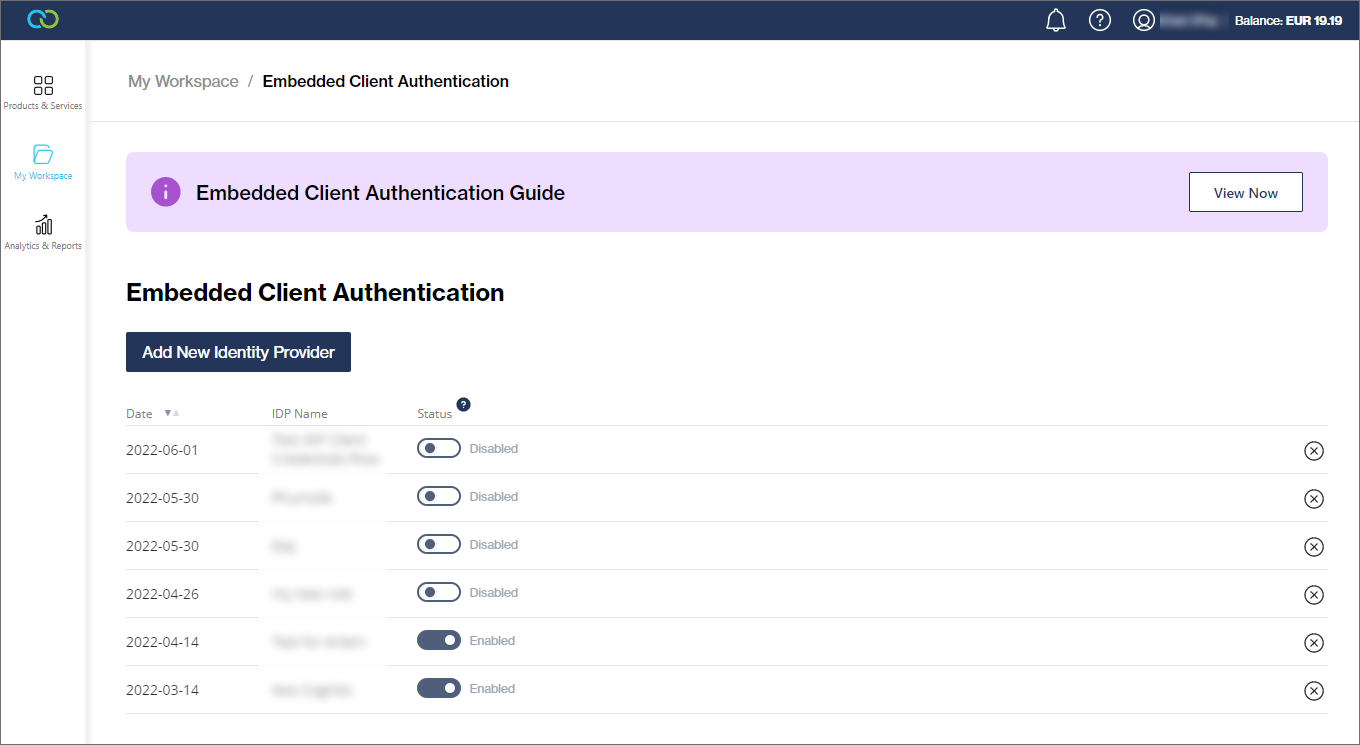This screenshot has height=745, width=1360.
Task: Click Balance EUR 19.19 text
Action: [x=1288, y=20]
